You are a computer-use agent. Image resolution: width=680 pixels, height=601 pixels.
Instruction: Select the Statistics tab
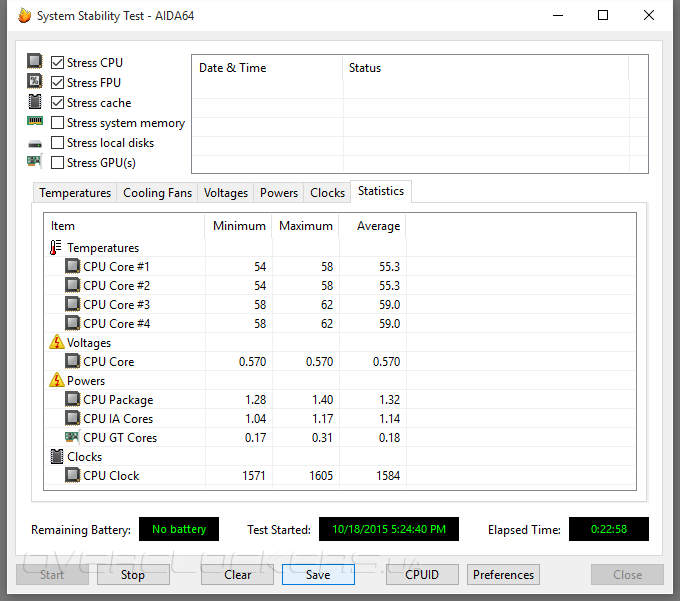point(381,191)
